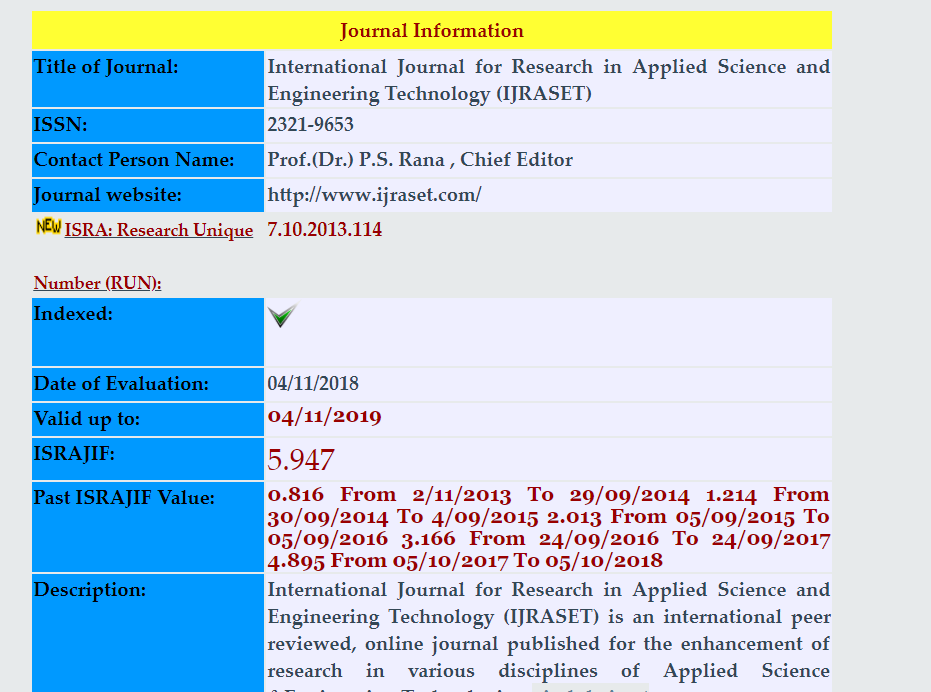Select the full IJRASET journal title text
The width and height of the screenshot is (931, 692).
tap(548, 80)
